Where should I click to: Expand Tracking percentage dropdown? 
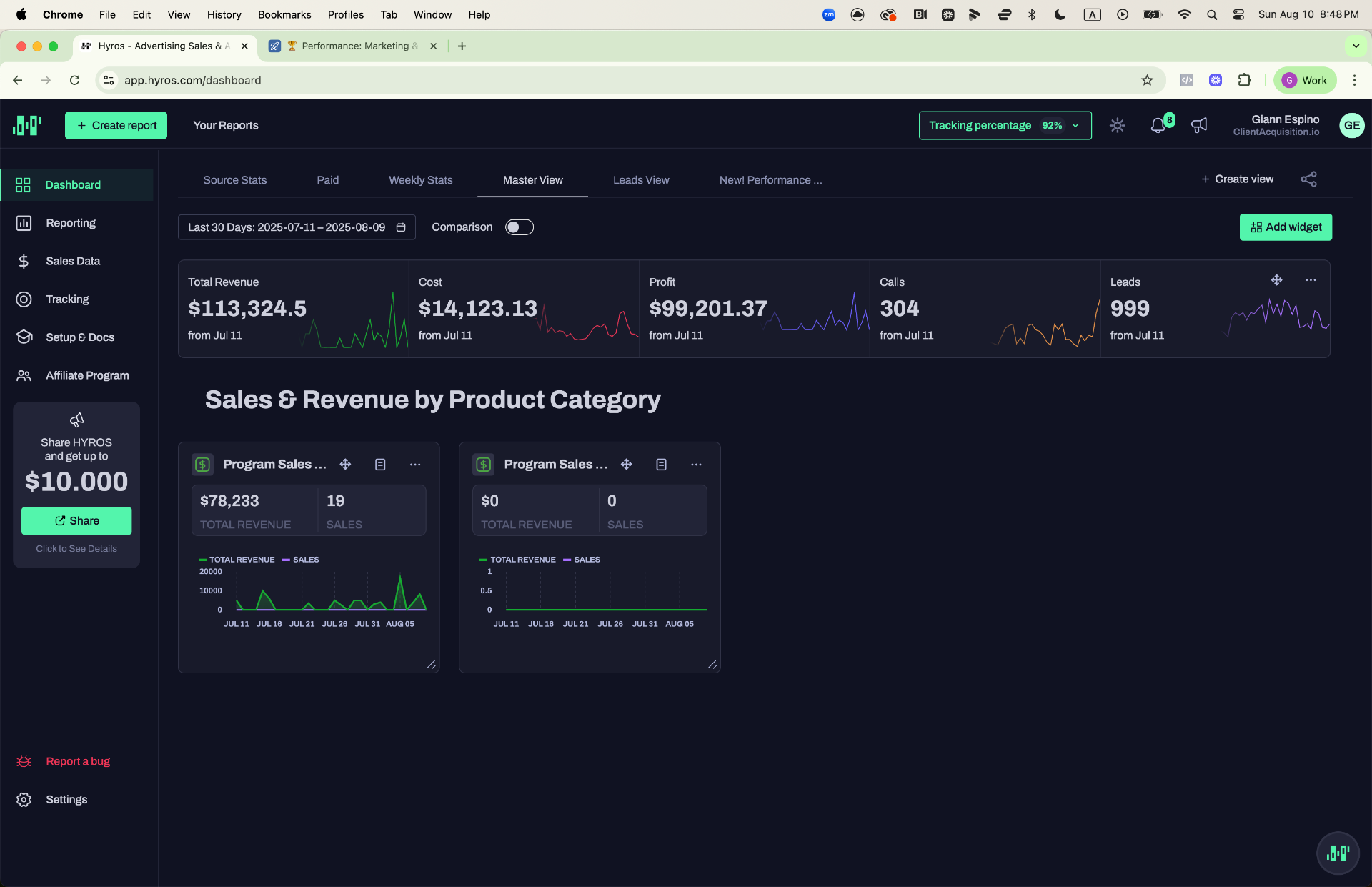(1005, 125)
